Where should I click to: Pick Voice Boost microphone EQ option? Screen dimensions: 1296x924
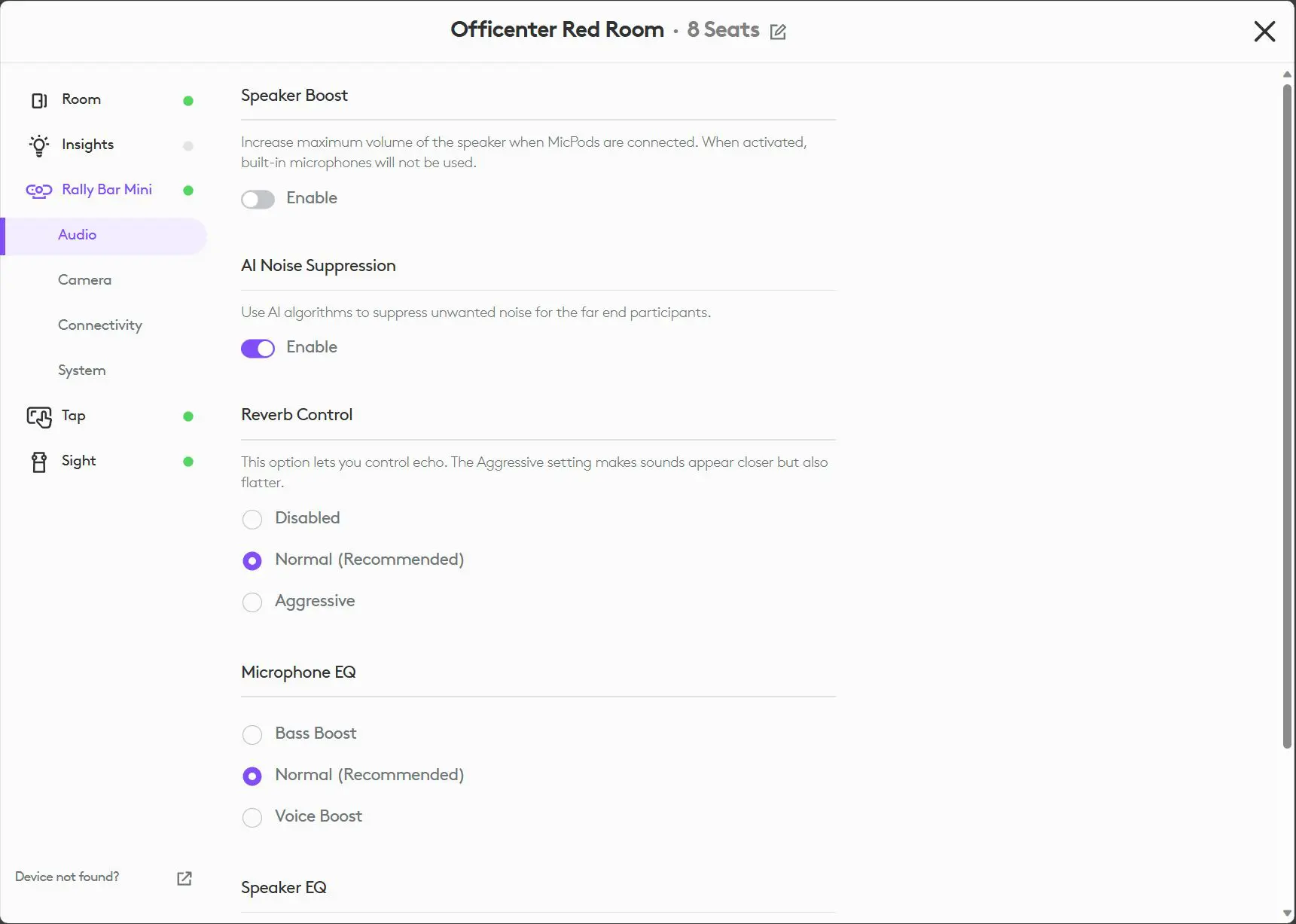[252, 818]
